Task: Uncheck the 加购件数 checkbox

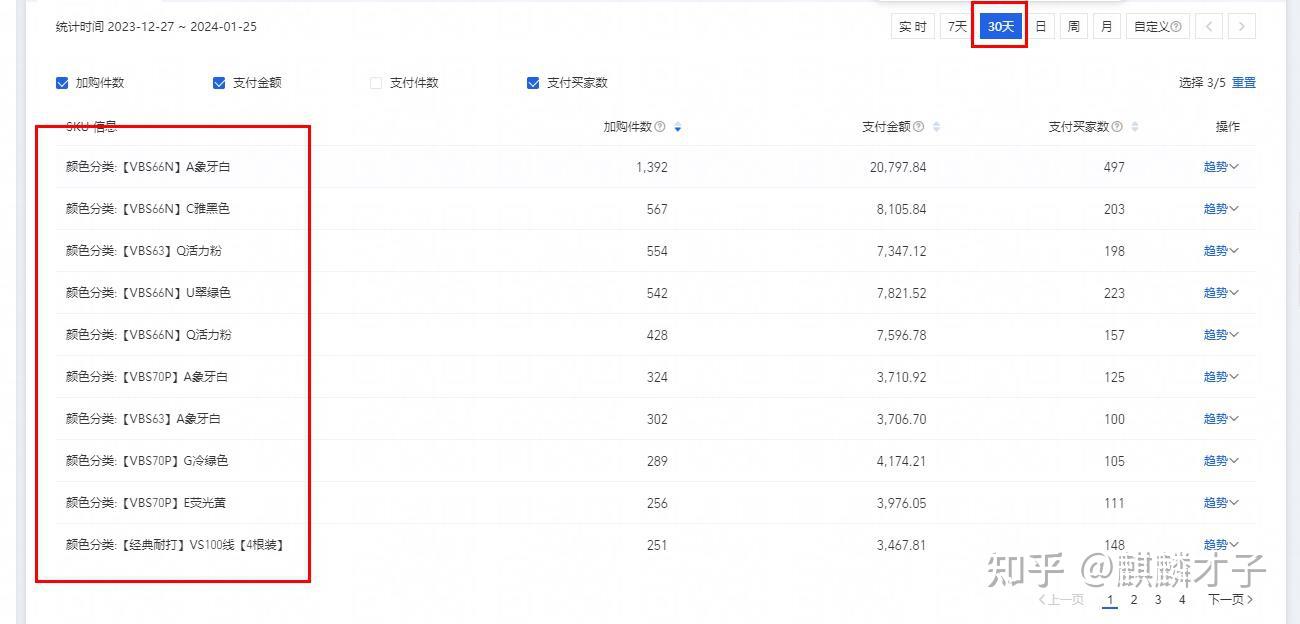Action: (x=62, y=83)
